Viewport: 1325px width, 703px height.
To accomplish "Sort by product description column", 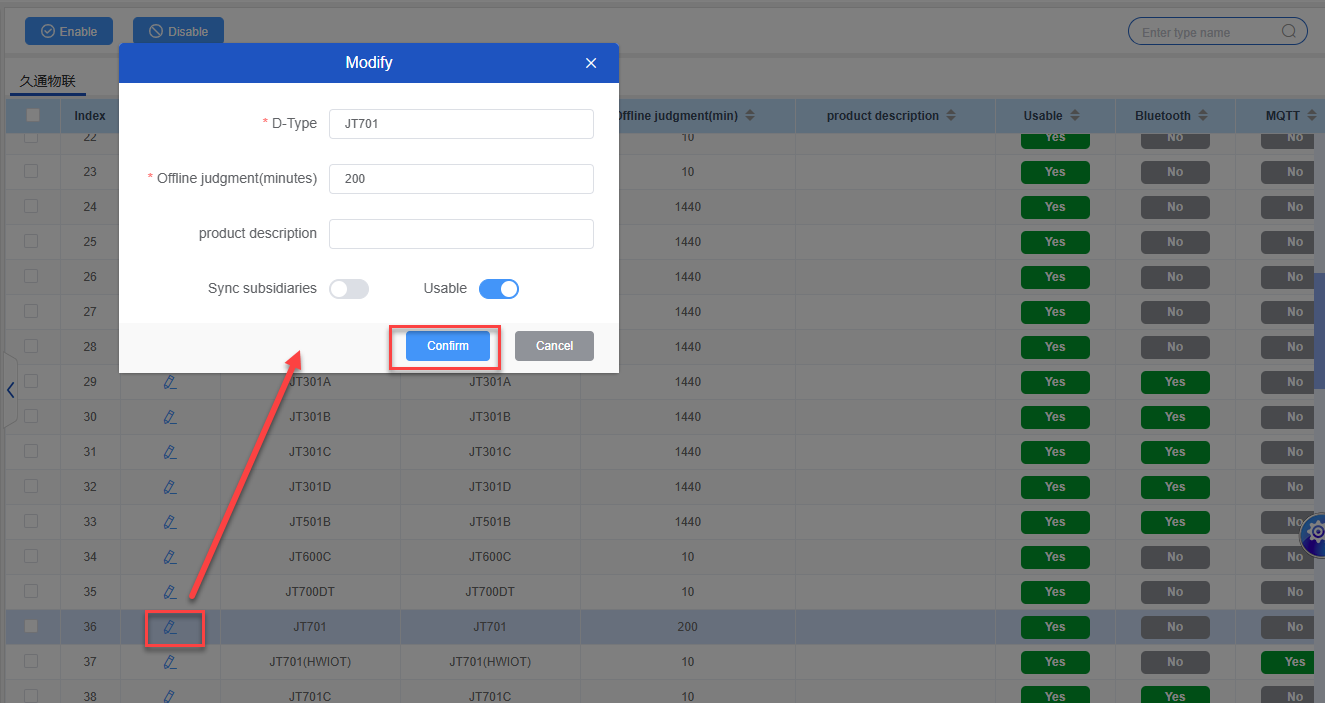I will (951, 116).
